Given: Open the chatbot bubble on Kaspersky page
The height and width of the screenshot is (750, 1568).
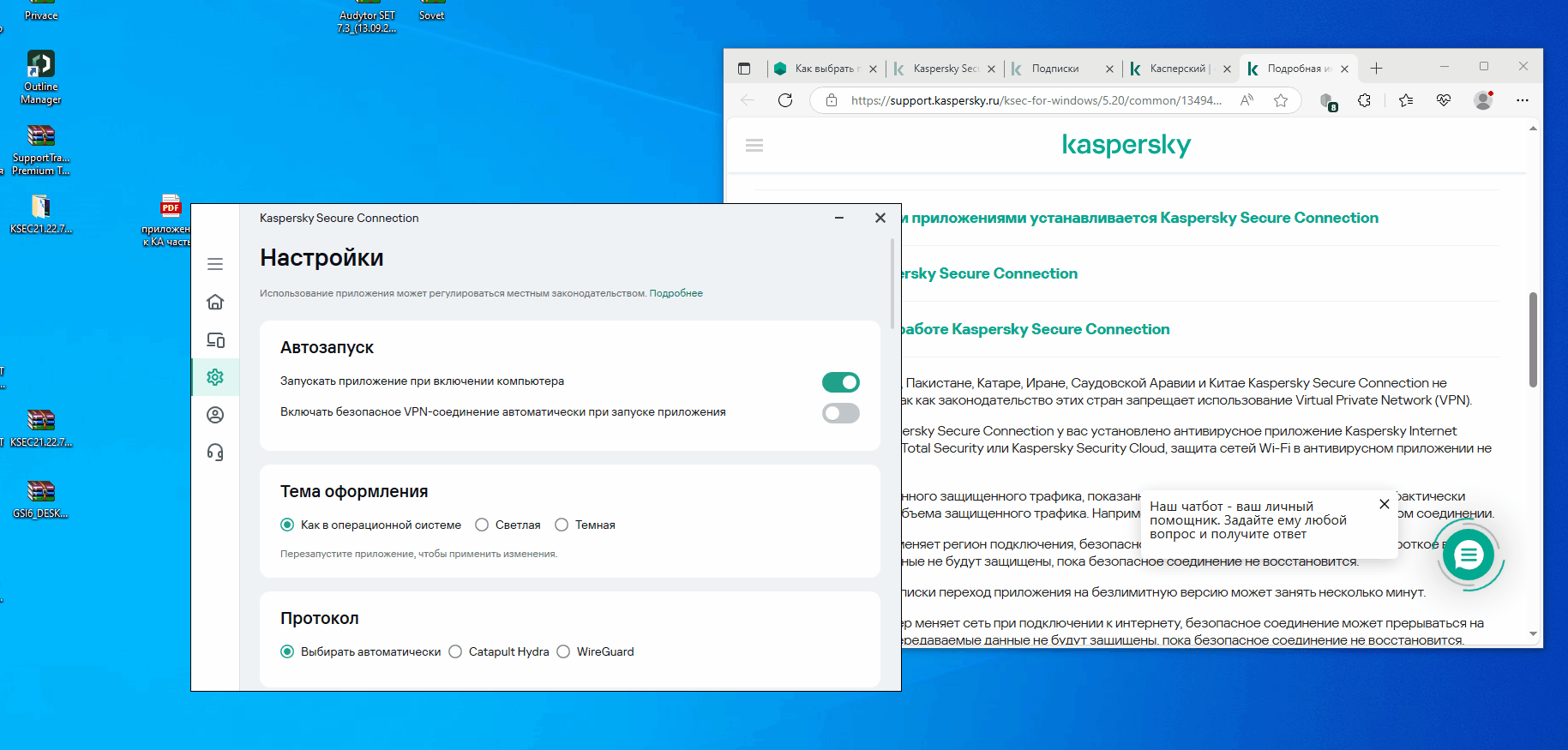Looking at the screenshot, I should coord(1469,555).
